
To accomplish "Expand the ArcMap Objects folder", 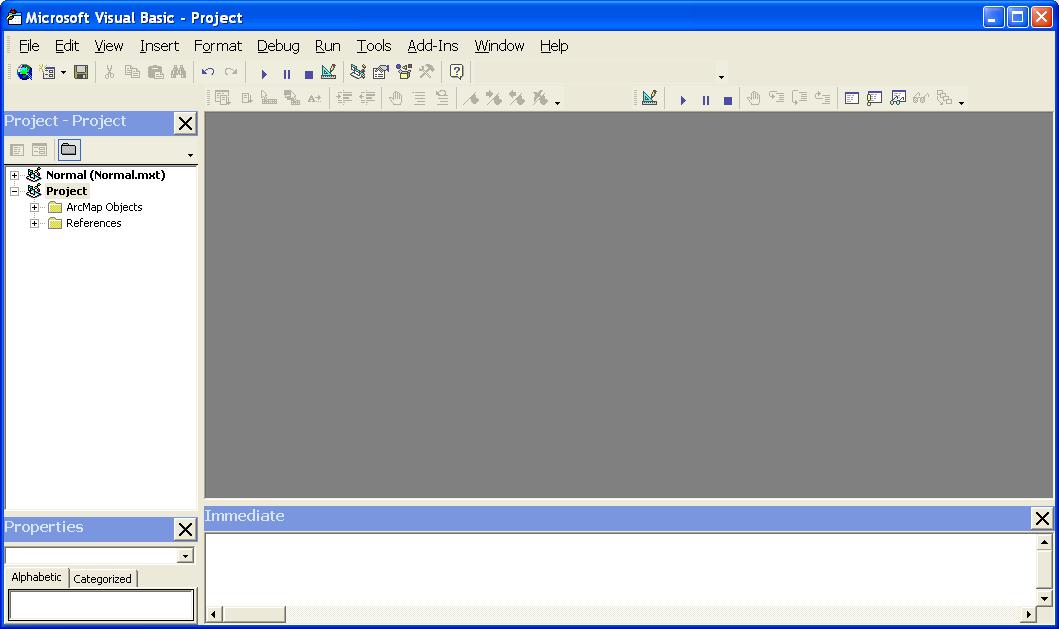I will point(34,207).
